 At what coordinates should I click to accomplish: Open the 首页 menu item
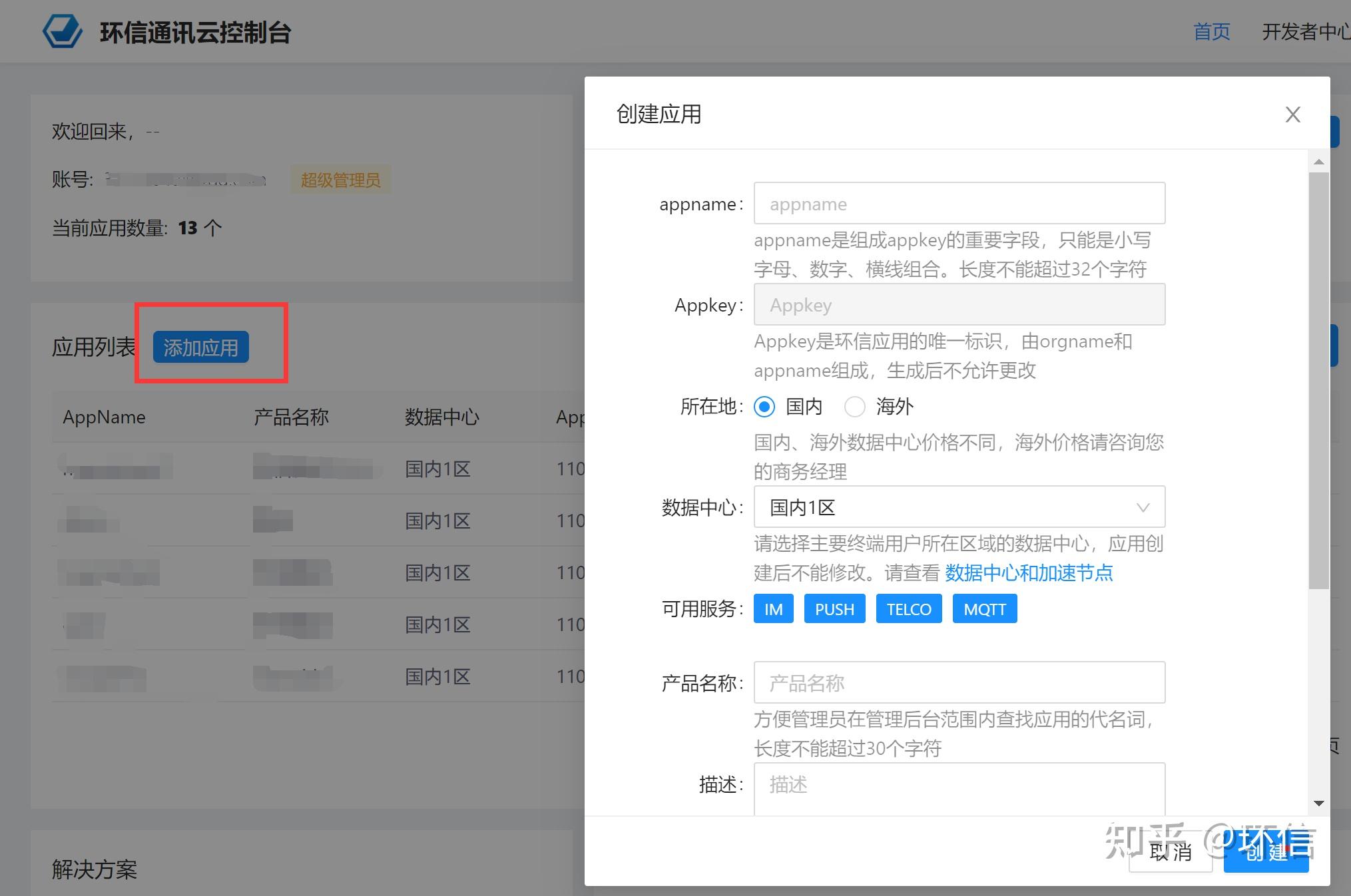coord(1211,31)
